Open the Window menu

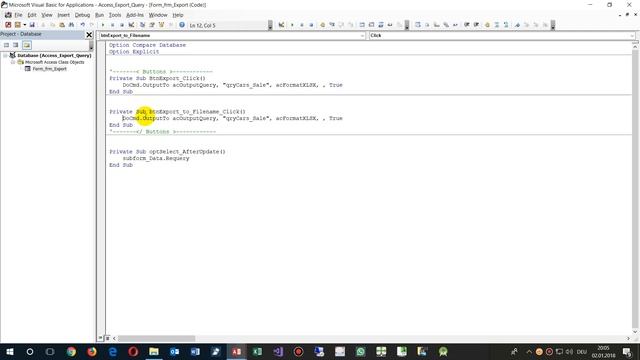(158, 15)
